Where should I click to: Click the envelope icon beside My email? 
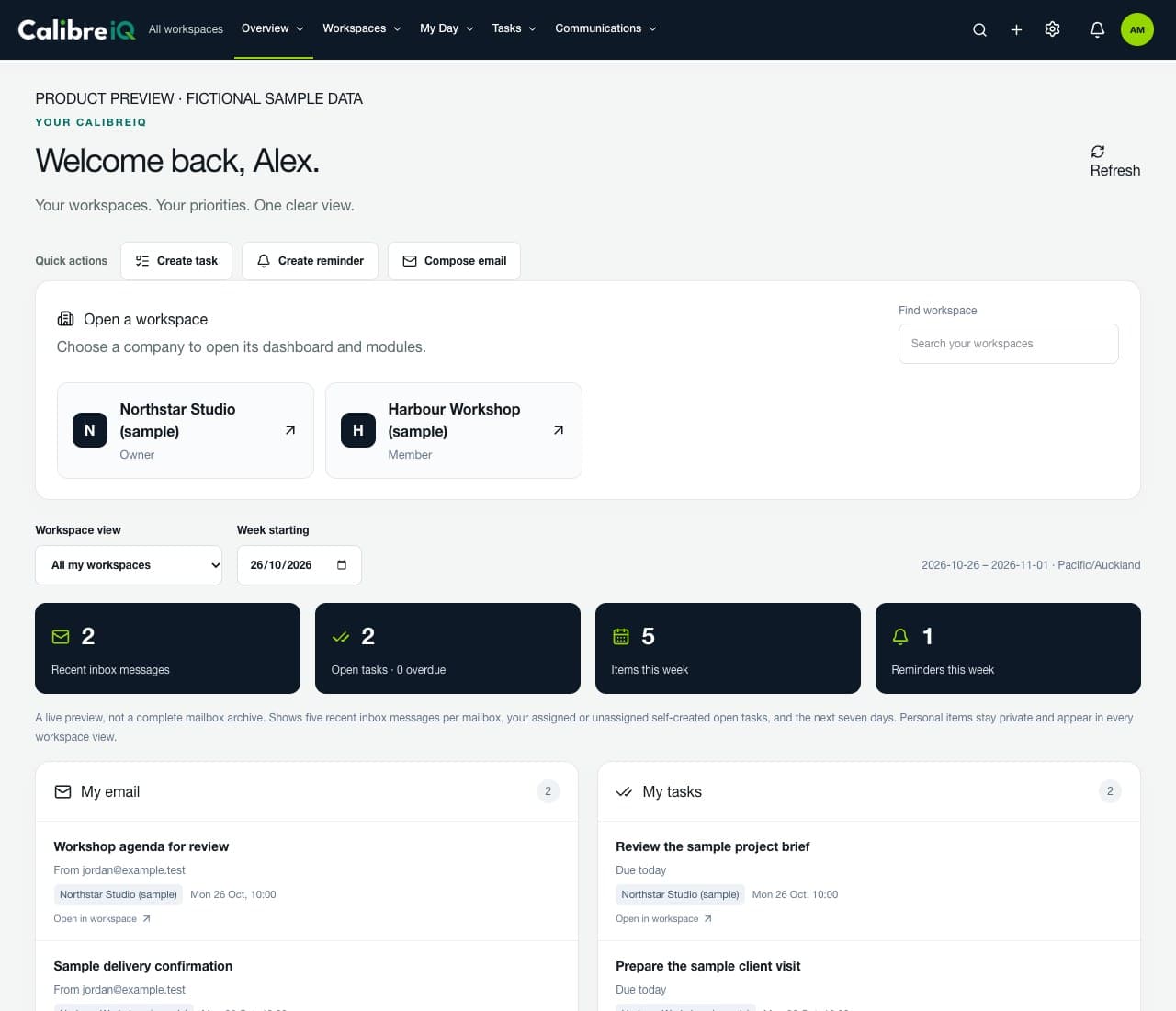[x=62, y=791]
